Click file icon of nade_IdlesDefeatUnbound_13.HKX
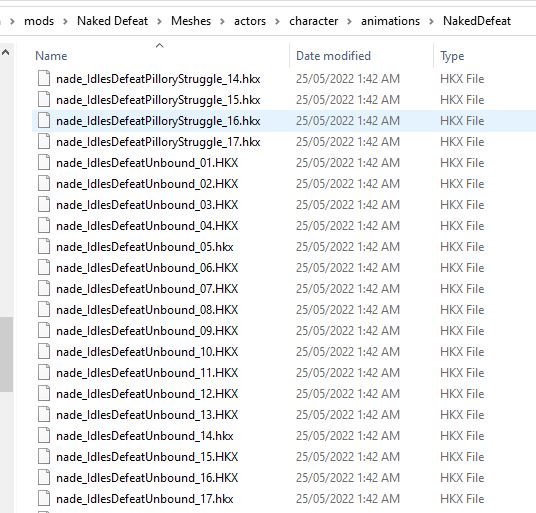The height and width of the screenshot is (513, 536). (x=44, y=415)
